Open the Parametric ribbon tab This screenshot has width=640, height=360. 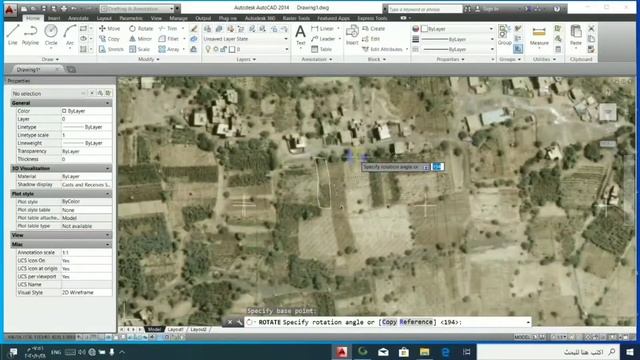pyautogui.click(x=131, y=18)
